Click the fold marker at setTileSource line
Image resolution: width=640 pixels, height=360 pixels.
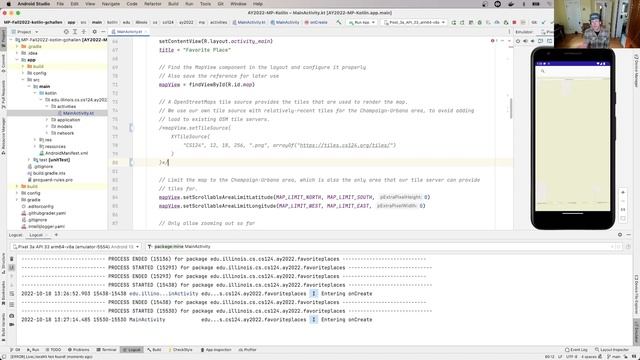131,128
